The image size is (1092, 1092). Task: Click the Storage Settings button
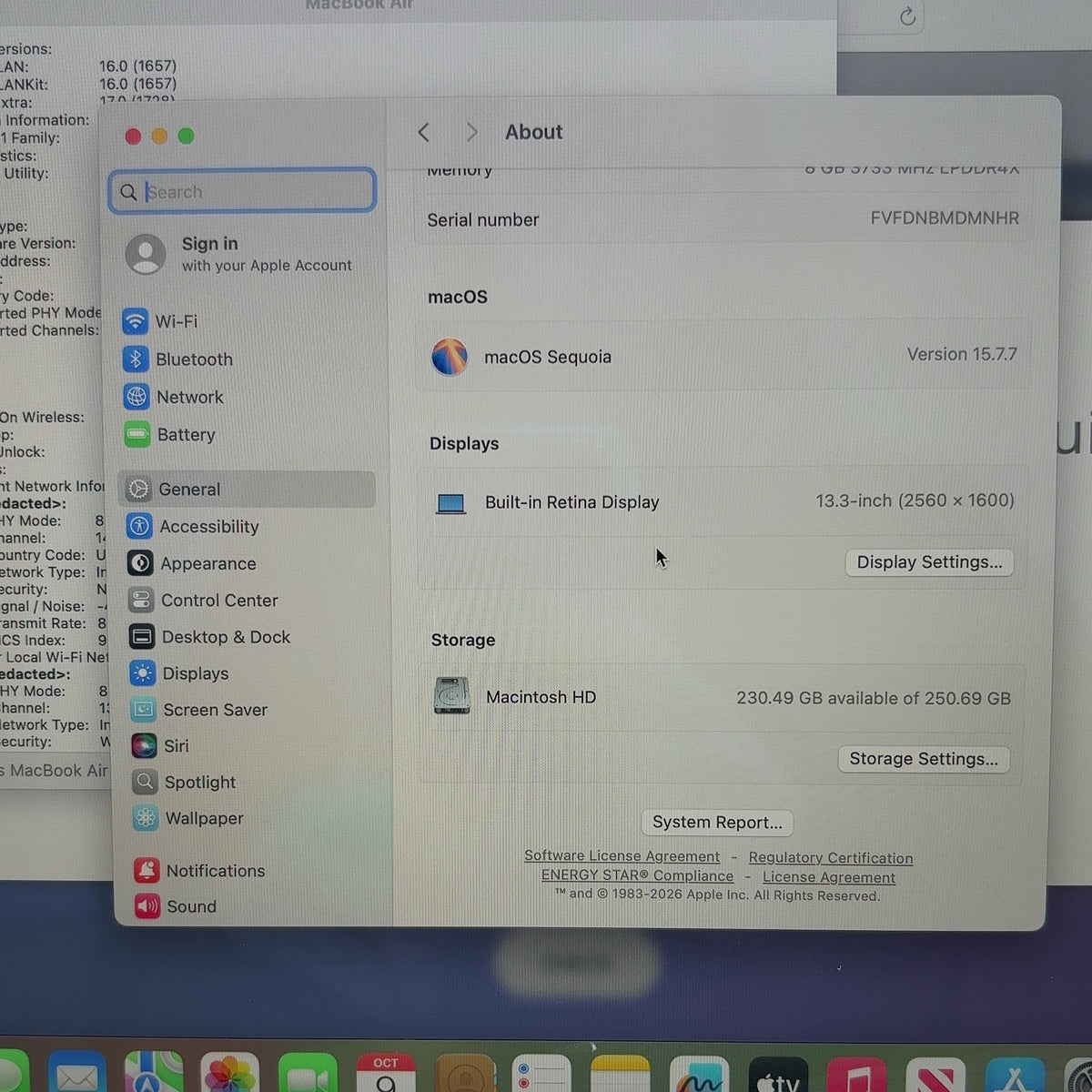[x=924, y=759]
